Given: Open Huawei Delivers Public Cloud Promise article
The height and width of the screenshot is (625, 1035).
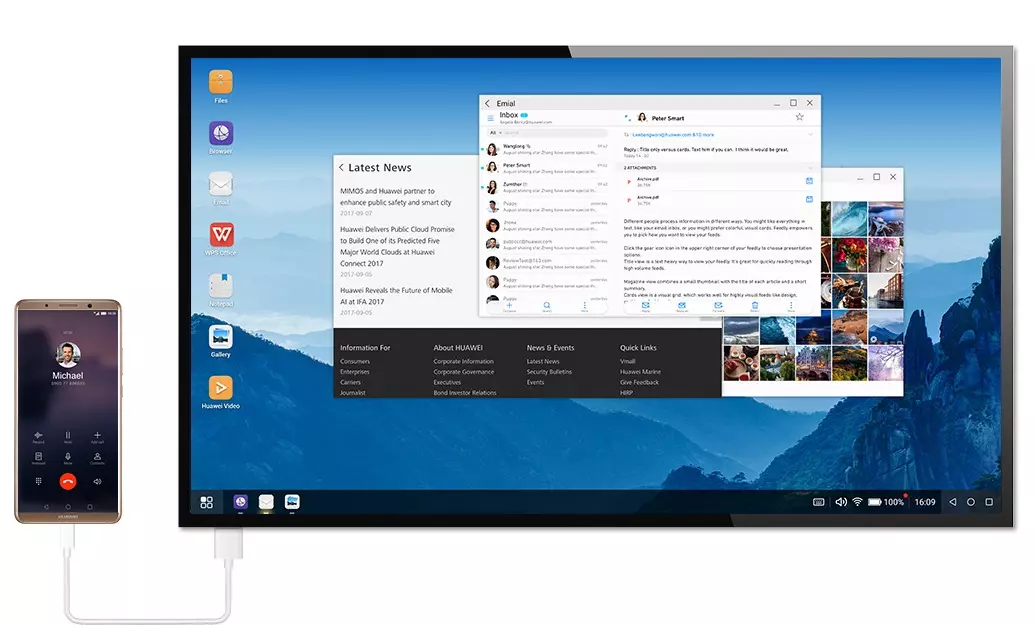Looking at the screenshot, I should [397, 246].
